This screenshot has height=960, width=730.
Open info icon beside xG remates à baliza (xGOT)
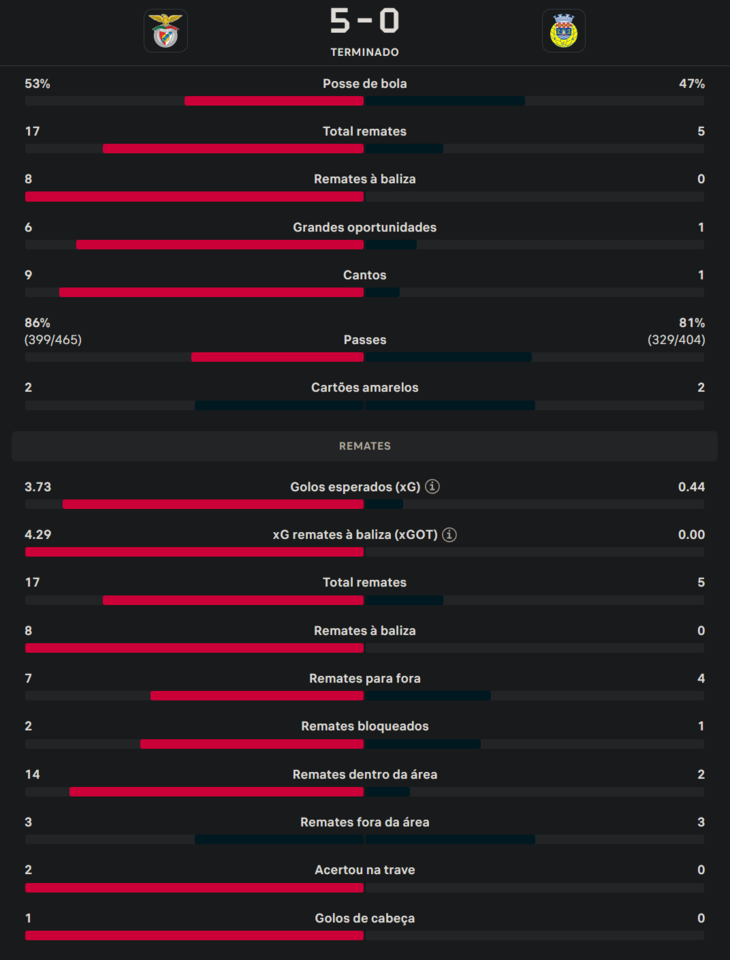pos(450,535)
